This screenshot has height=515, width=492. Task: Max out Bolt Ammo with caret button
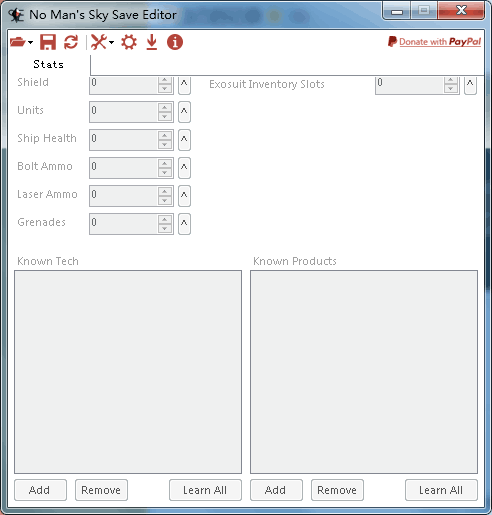(184, 168)
